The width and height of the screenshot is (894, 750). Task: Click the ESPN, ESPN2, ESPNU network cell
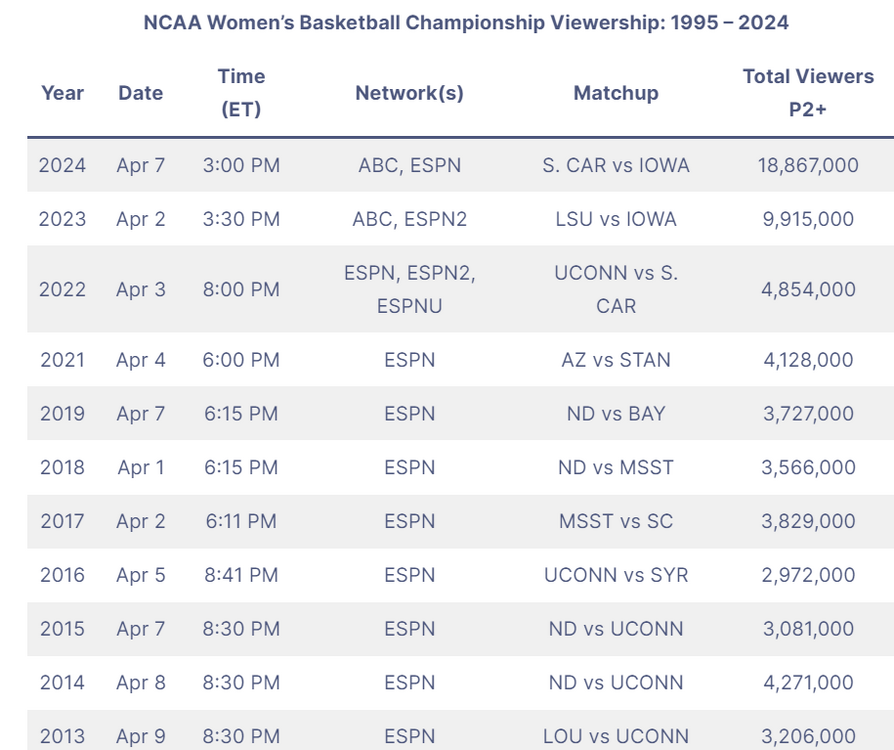tap(409, 290)
